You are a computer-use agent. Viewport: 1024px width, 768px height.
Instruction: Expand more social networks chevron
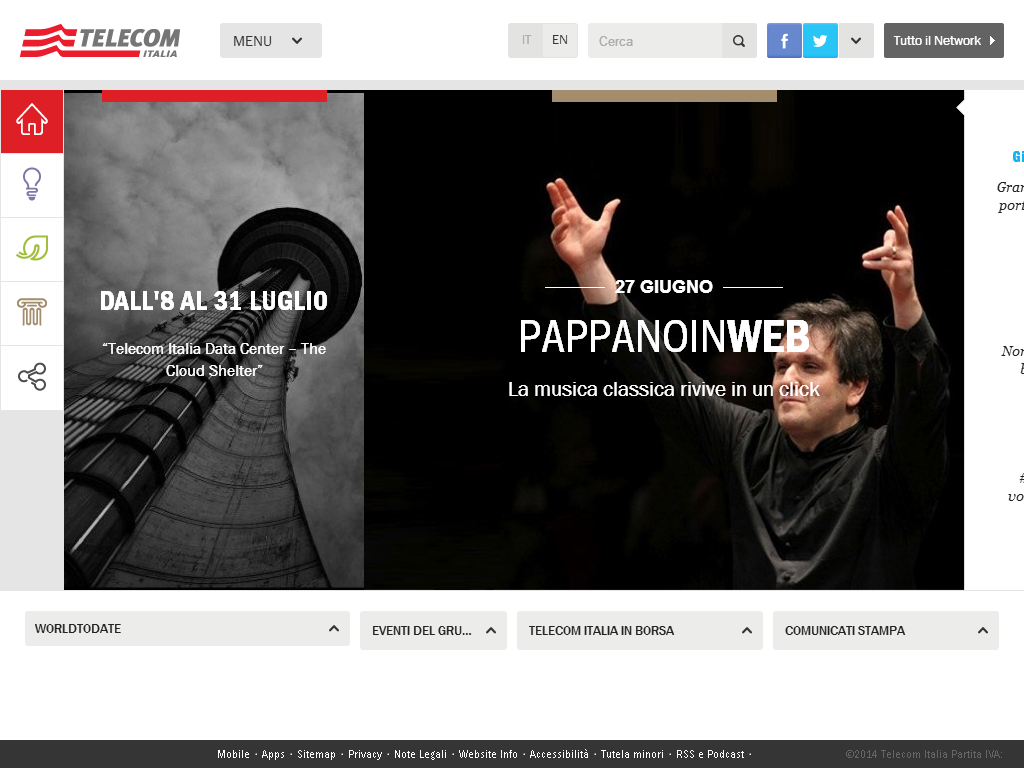click(x=856, y=40)
